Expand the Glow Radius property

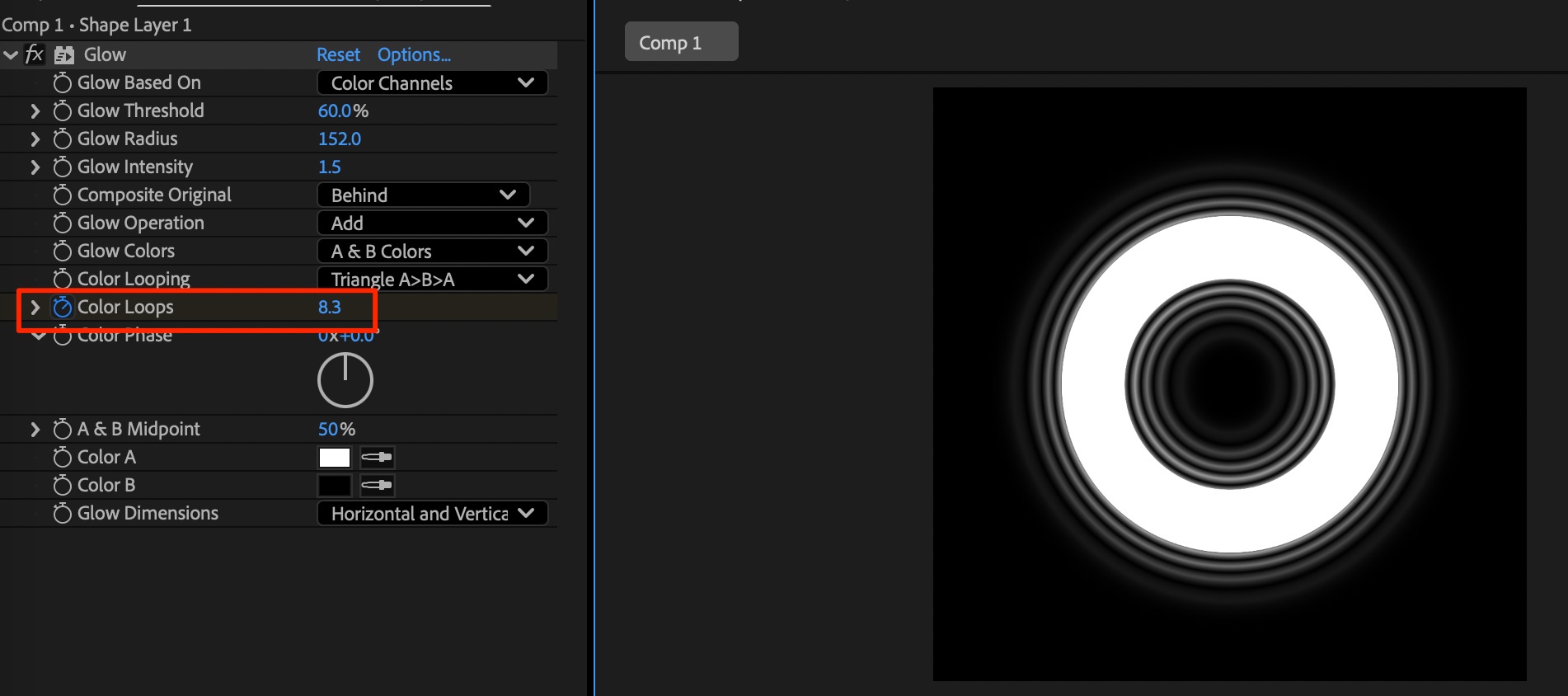point(35,139)
